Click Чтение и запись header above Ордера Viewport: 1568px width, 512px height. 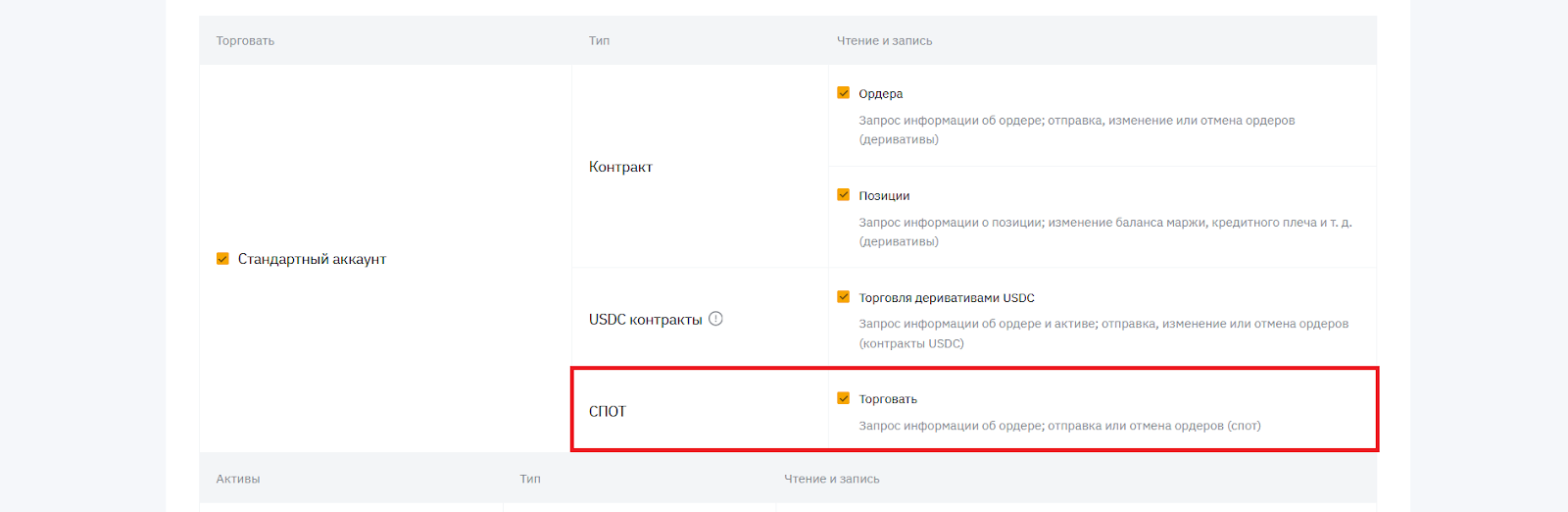click(x=884, y=41)
